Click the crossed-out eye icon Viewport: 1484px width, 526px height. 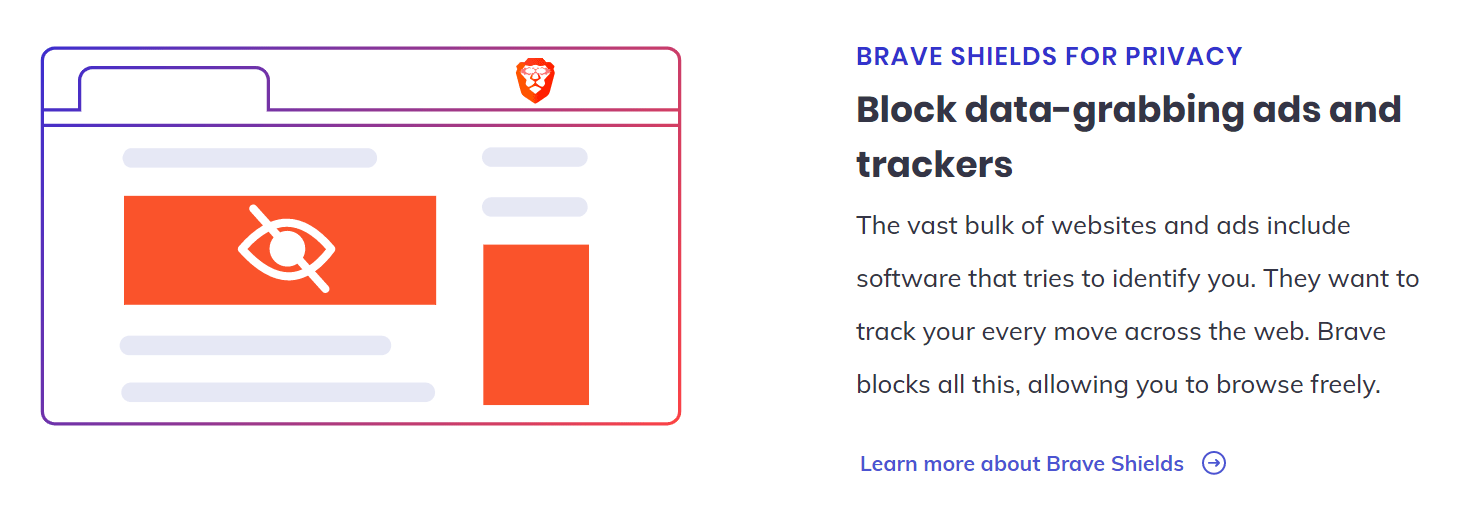click(x=286, y=249)
